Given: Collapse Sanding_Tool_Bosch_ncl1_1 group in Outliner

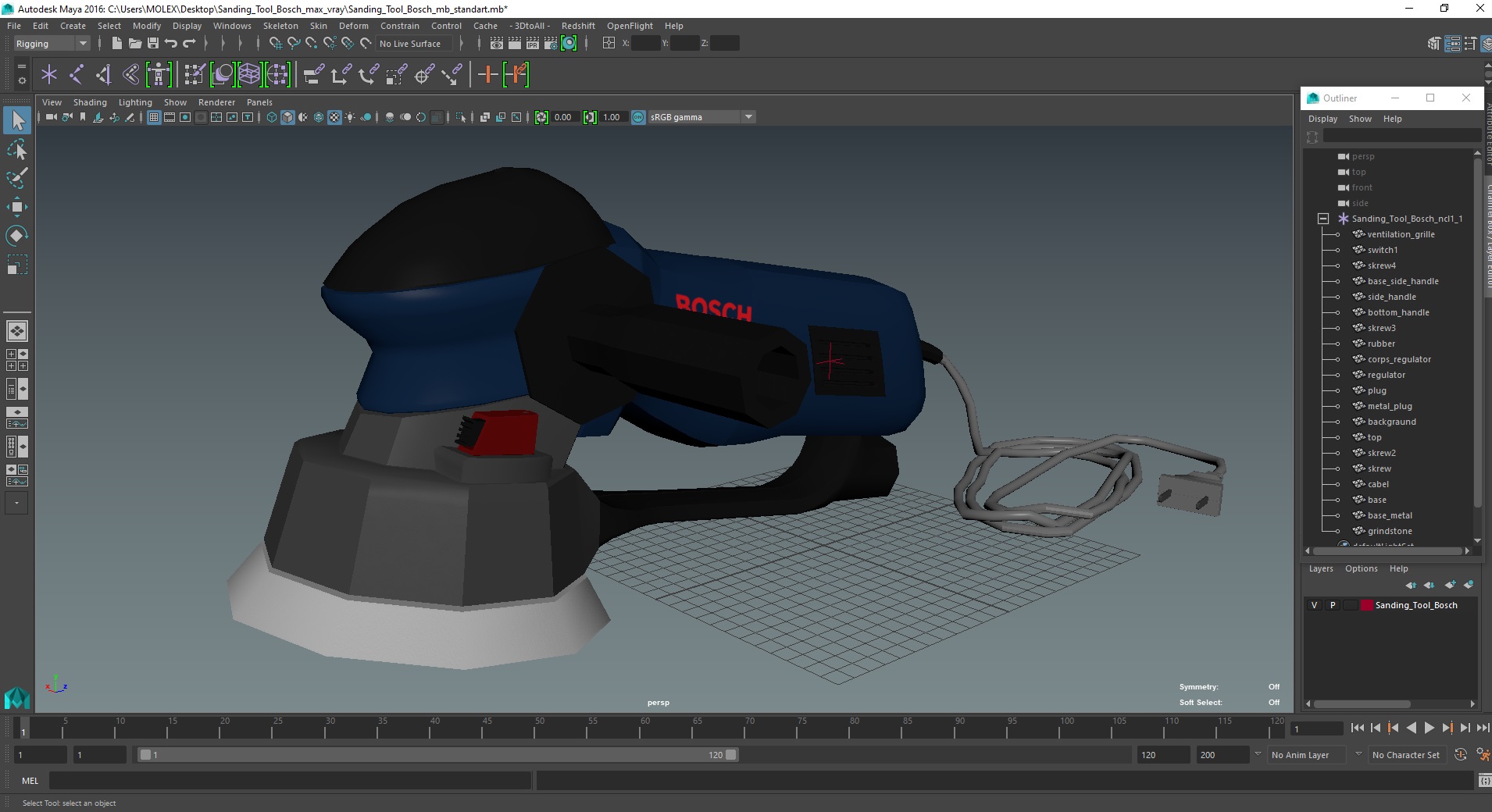Looking at the screenshot, I should (x=1323, y=219).
